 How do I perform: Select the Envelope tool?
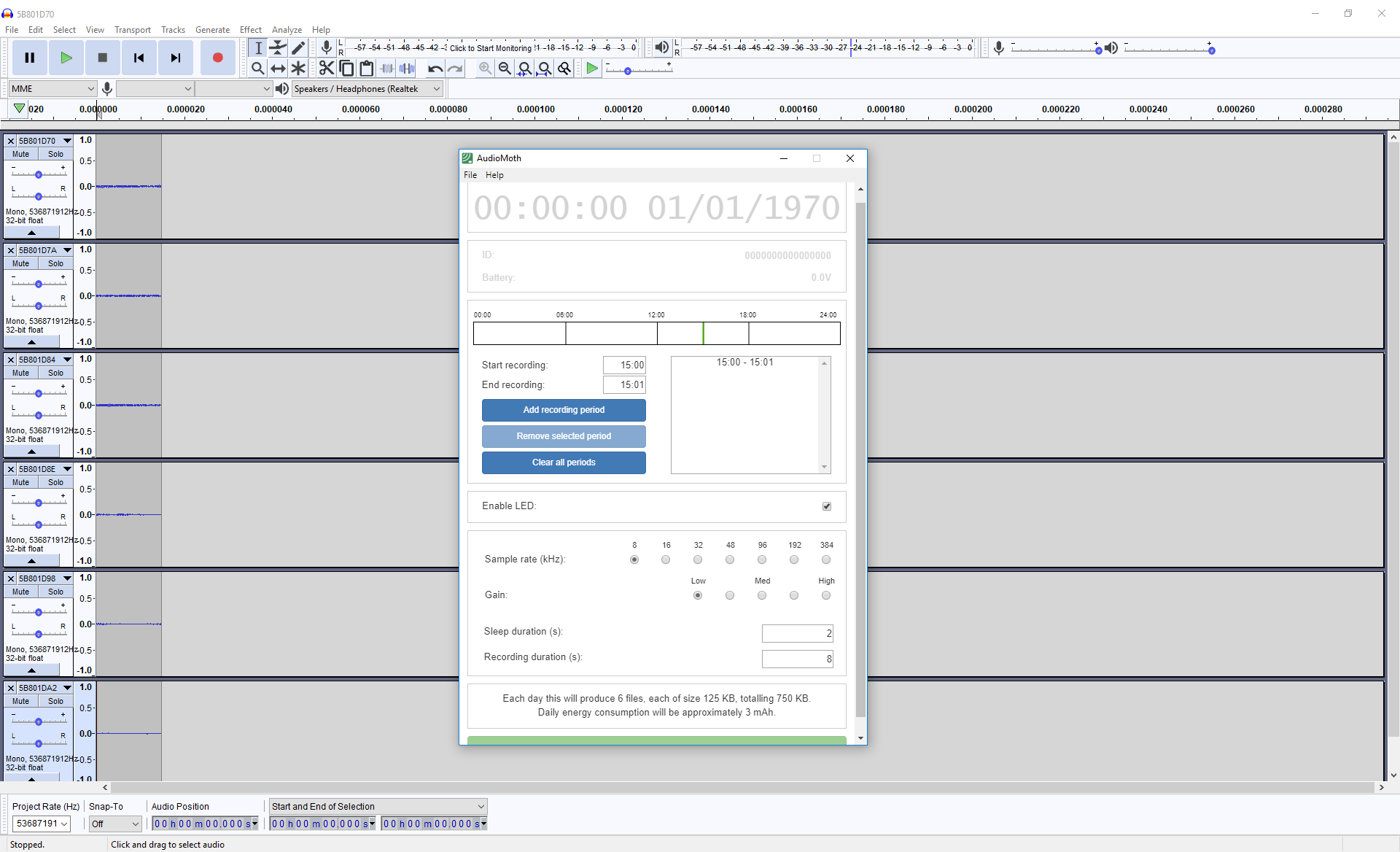pyautogui.click(x=278, y=48)
